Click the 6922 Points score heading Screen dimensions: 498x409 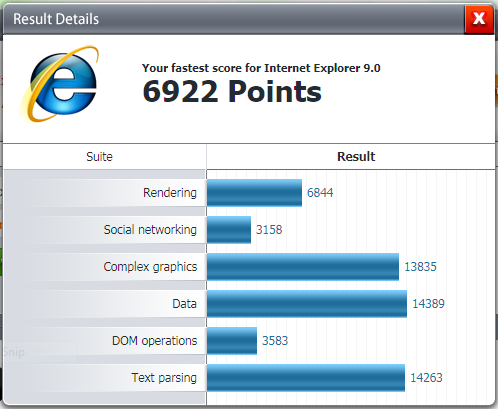click(x=232, y=91)
